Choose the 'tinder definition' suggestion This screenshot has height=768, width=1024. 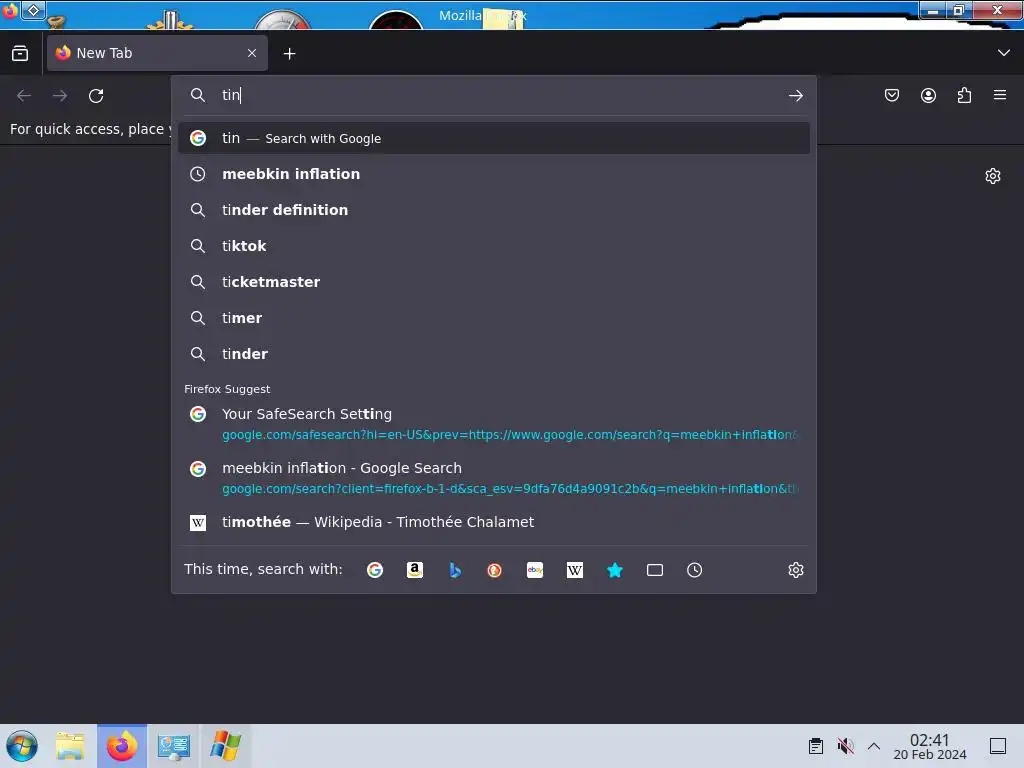pyautogui.click(x=494, y=210)
